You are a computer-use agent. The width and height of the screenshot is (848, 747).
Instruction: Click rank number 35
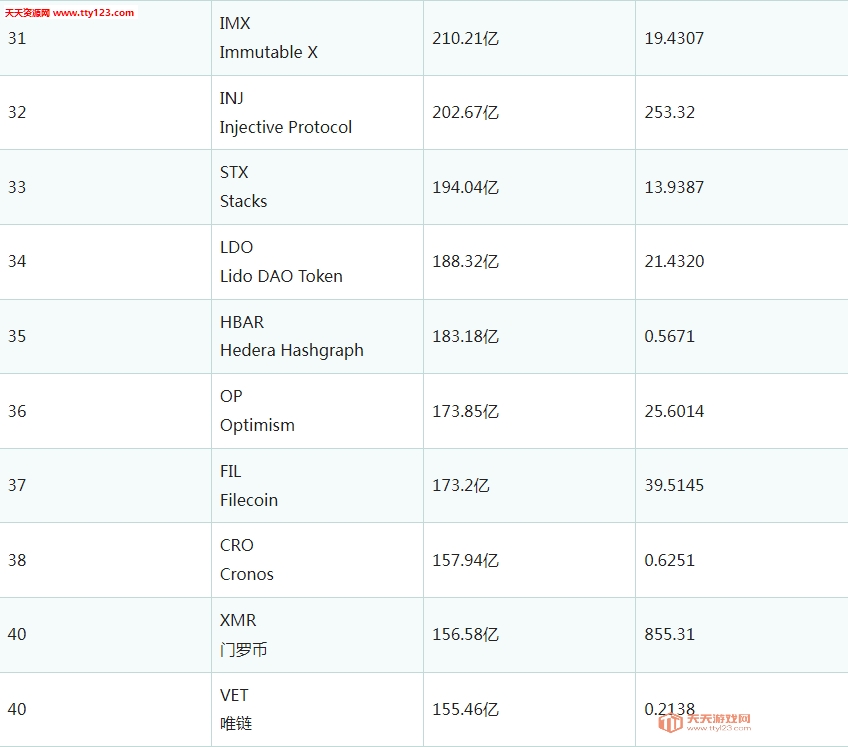point(17,336)
